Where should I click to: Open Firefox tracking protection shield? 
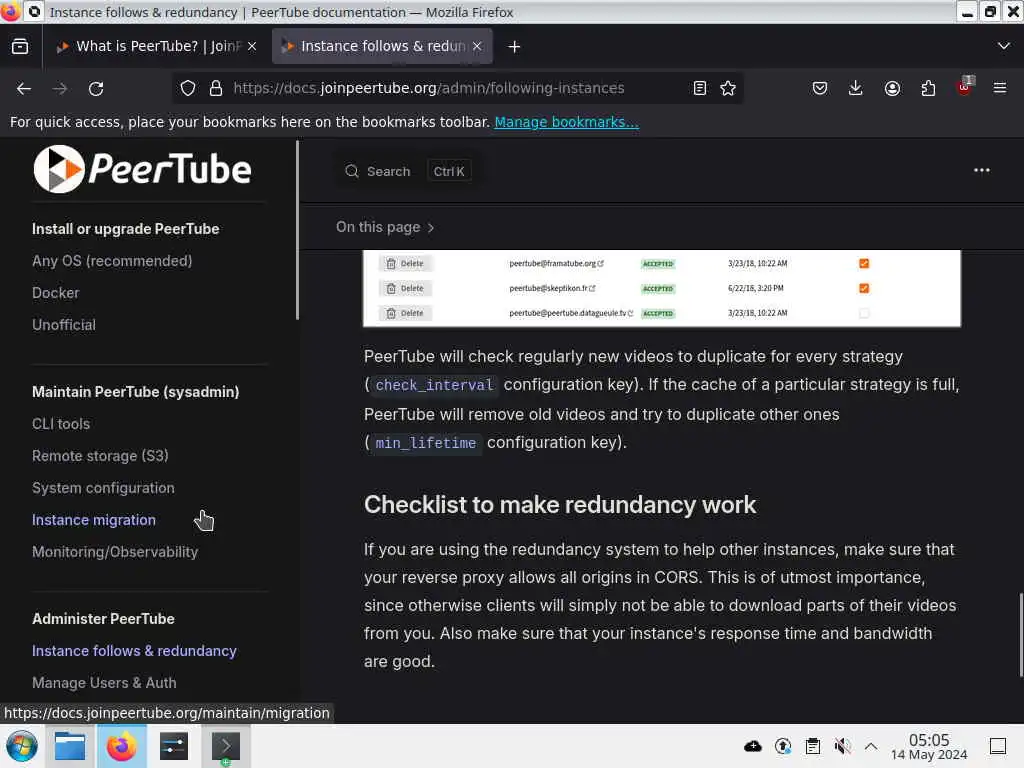188,88
